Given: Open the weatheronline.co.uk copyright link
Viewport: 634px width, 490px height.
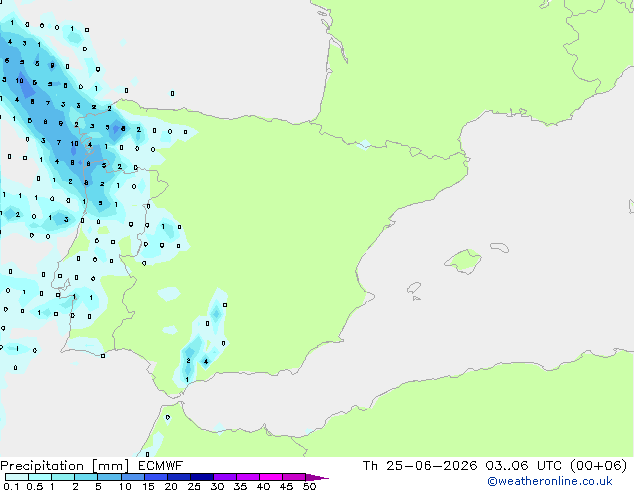Looking at the screenshot, I should 549,481.
